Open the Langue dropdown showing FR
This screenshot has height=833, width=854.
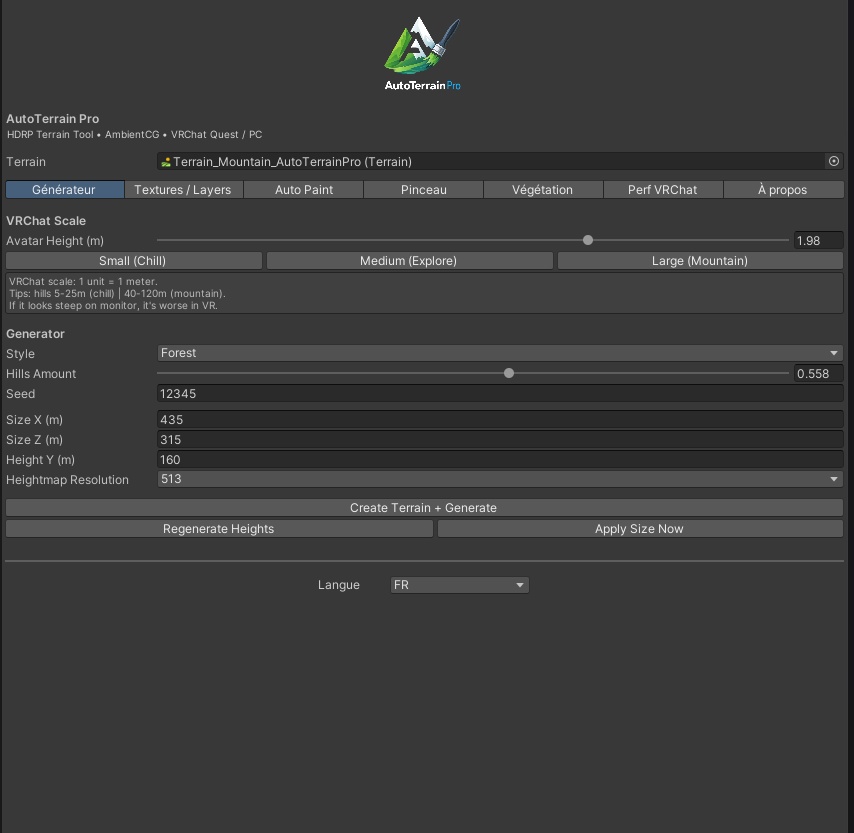tap(459, 585)
